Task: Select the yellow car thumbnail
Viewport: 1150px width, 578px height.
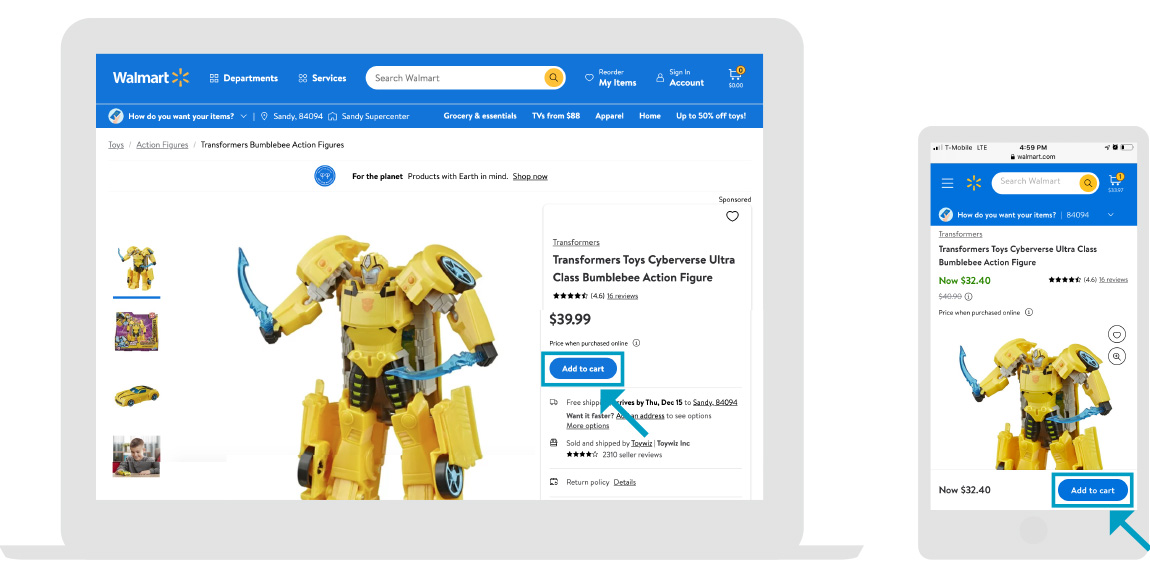Action: point(136,395)
